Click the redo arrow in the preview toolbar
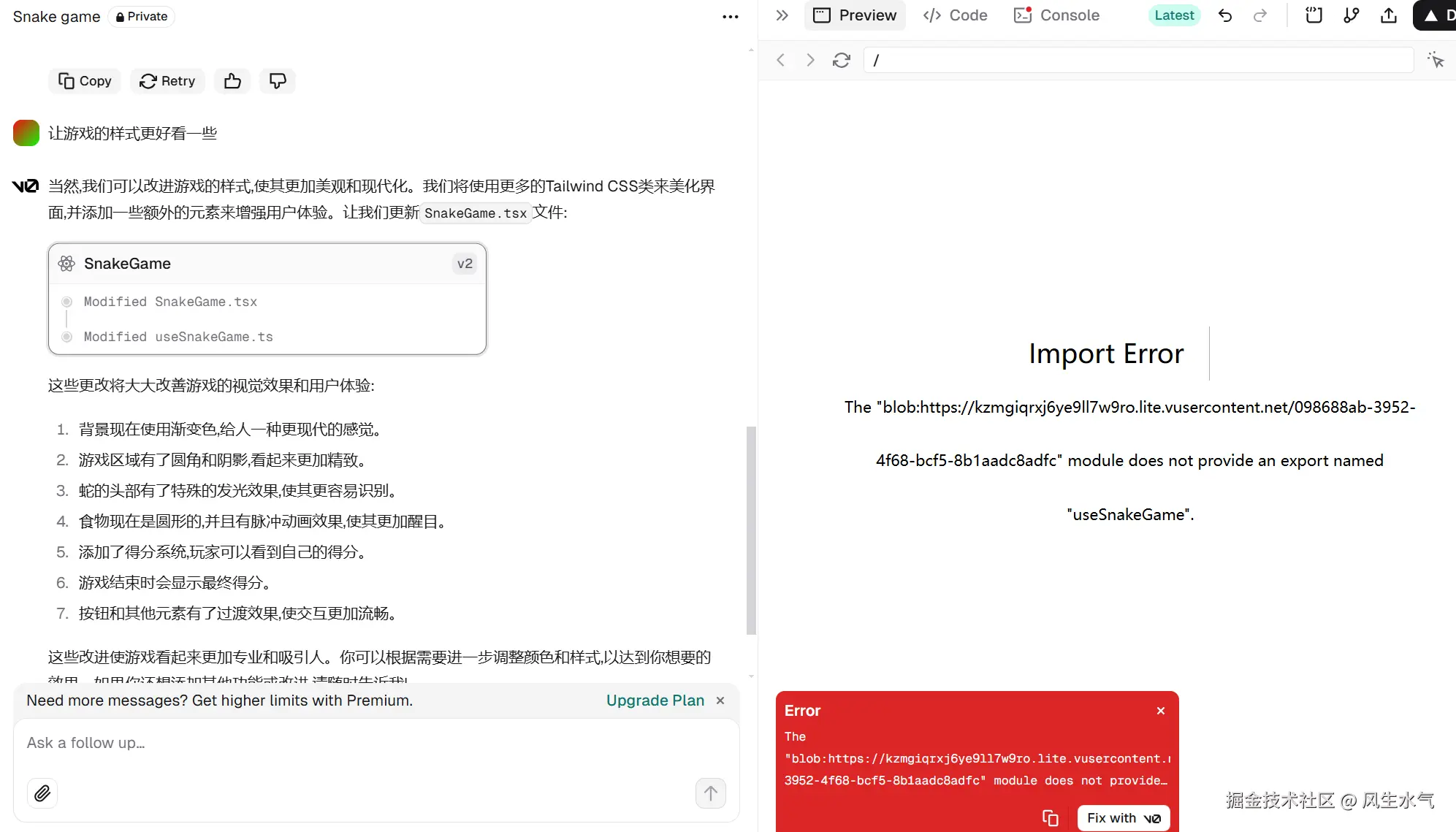Image resolution: width=1456 pixels, height=832 pixels. click(x=1260, y=15)
